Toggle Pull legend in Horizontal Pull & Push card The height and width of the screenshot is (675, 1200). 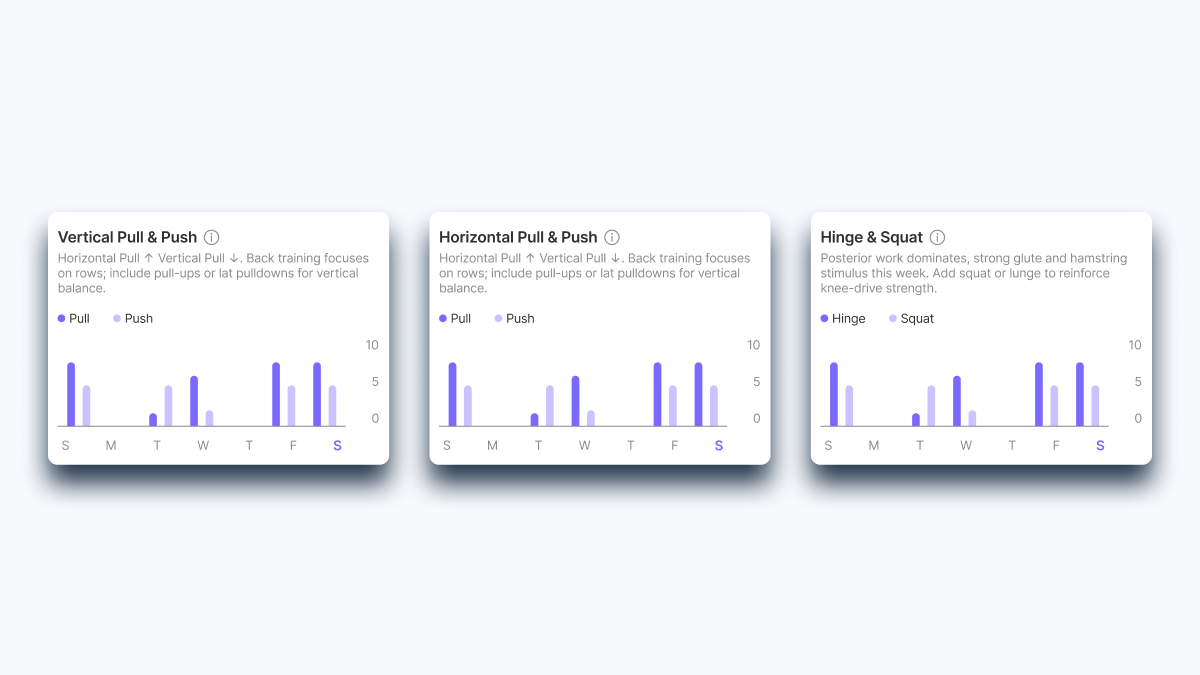coord(455,318)
